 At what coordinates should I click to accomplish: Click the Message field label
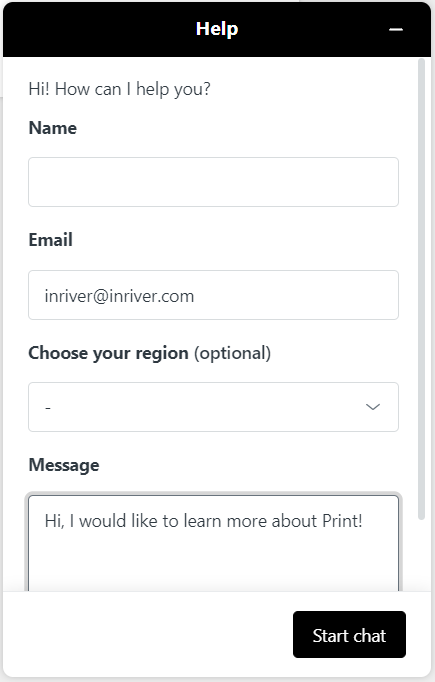point(64,465)
